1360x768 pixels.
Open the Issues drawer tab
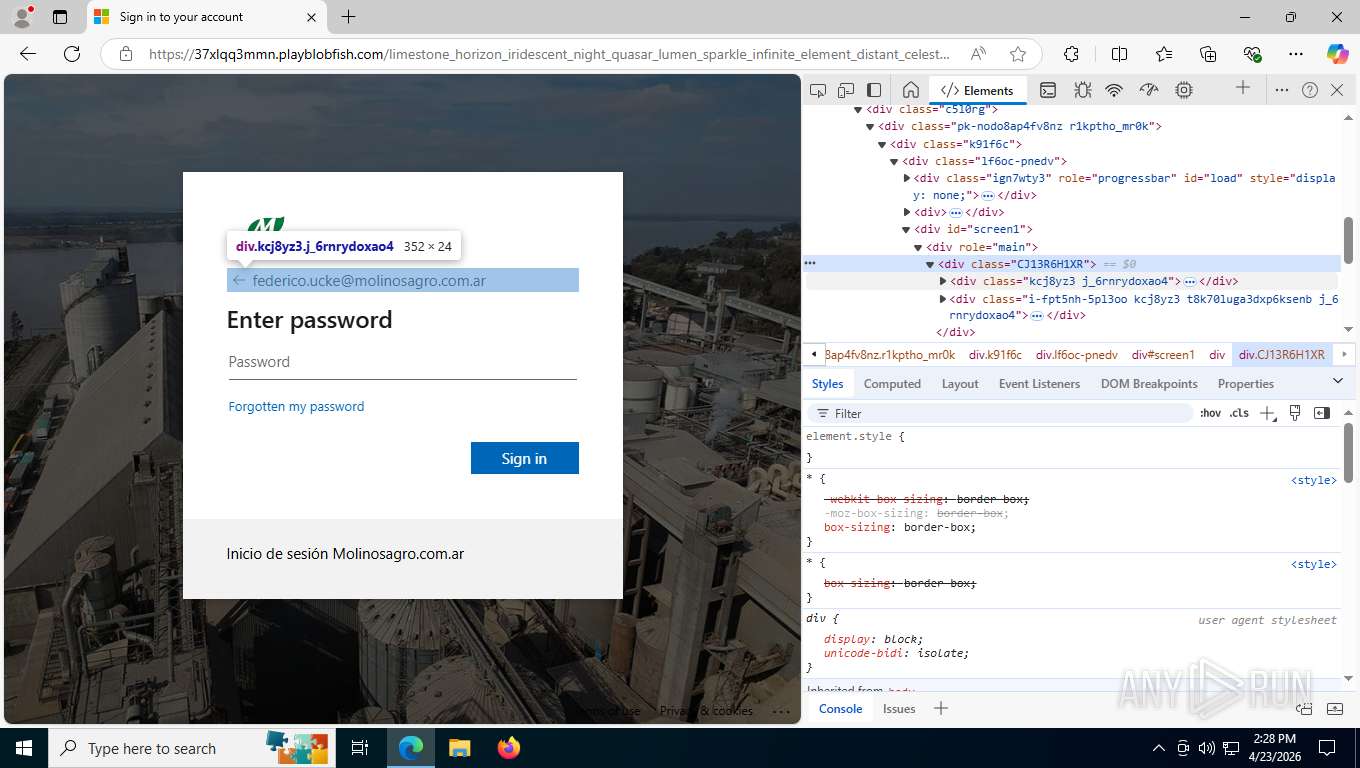899,708
